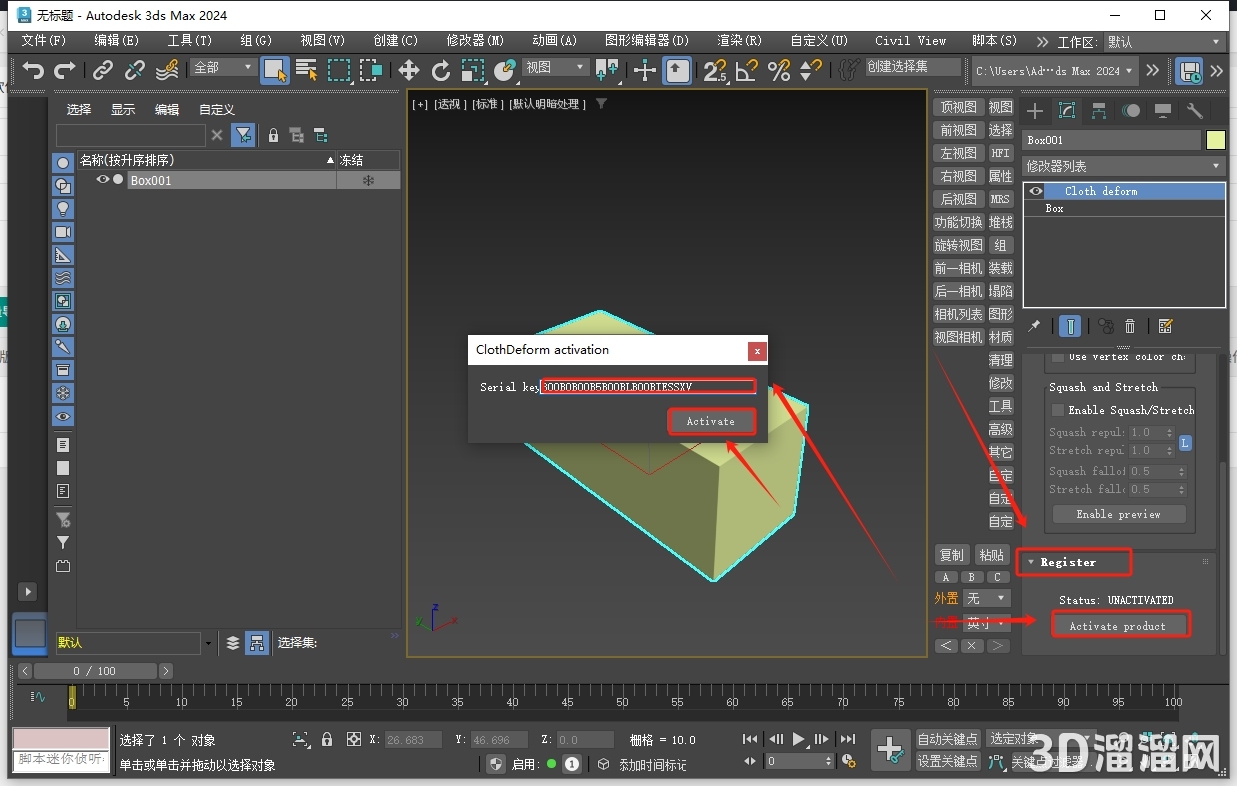Open the Display command panel tab
This screenshot has width=1237, height=786.
click(1163, 111)
